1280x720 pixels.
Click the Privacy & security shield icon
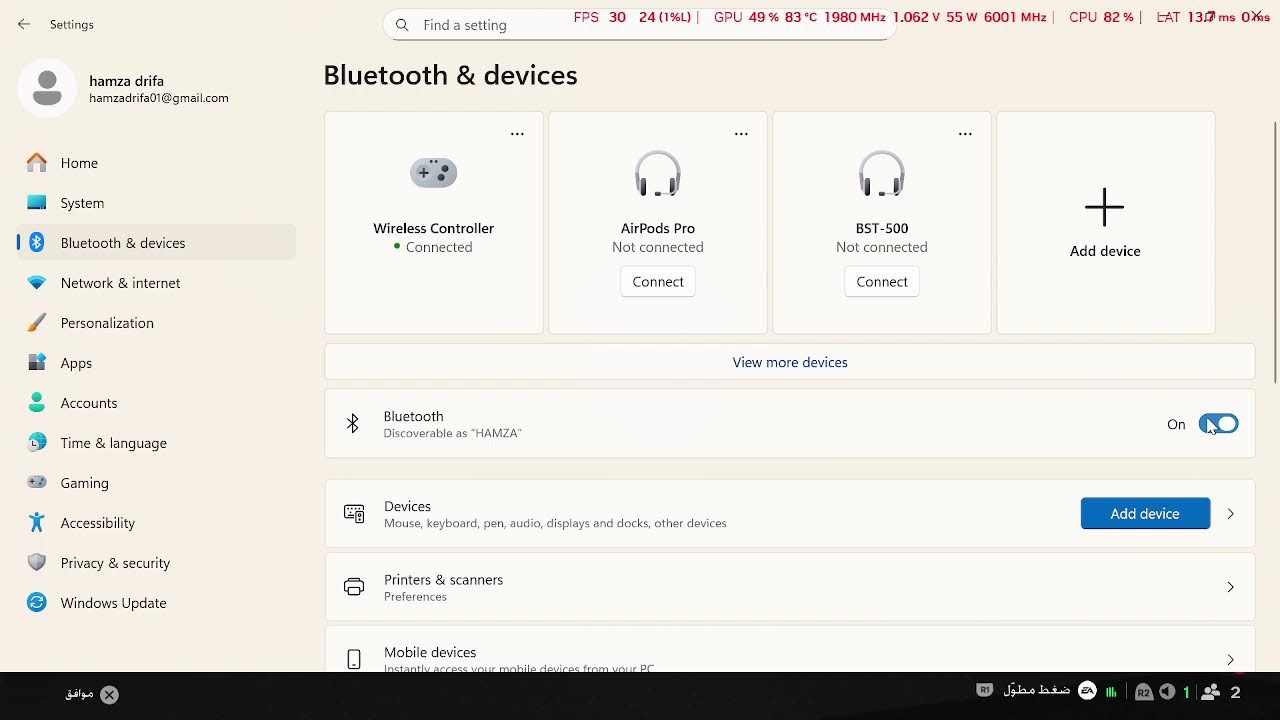pyautogui.click(x=37, y=563)
